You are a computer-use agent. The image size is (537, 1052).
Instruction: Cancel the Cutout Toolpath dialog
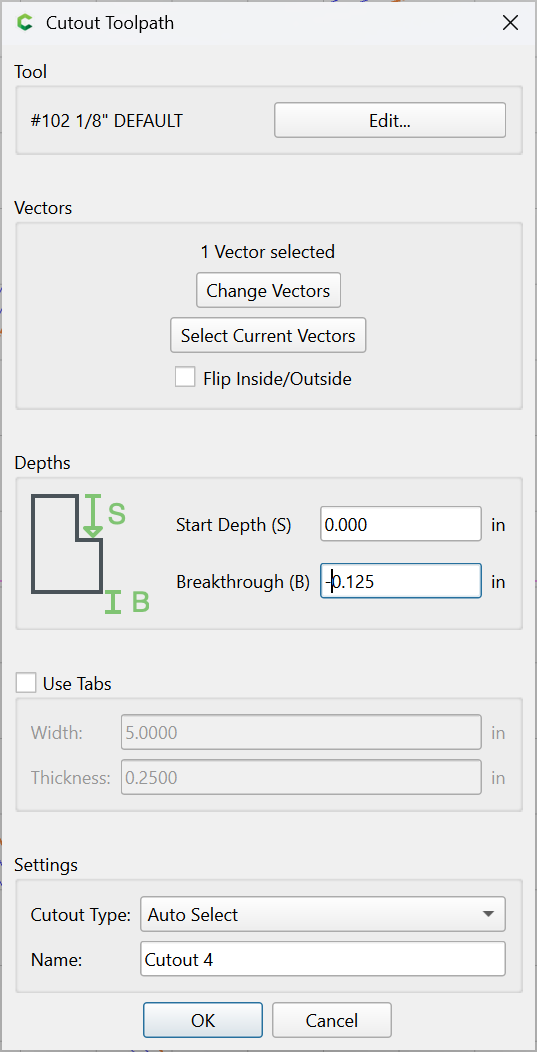[x=332, y=1020]
